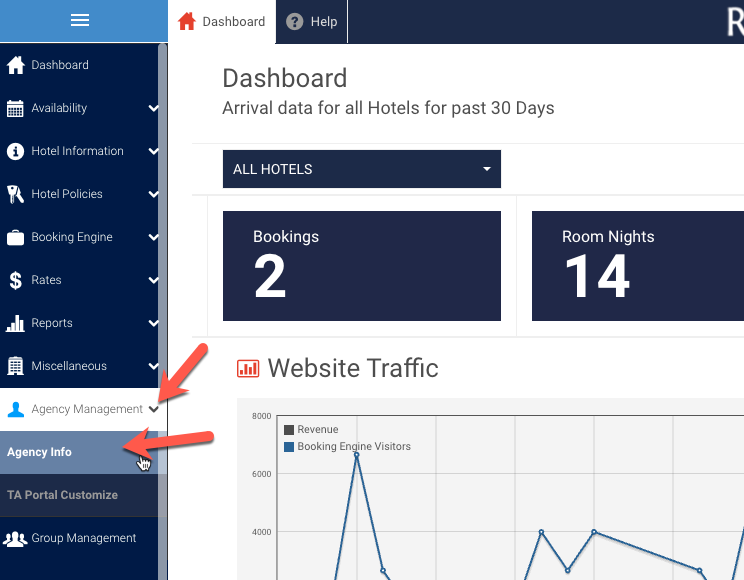The image size is (744, 580).
Task: Click the Website Traffic chart icon
Action: (x=248, y=368)
